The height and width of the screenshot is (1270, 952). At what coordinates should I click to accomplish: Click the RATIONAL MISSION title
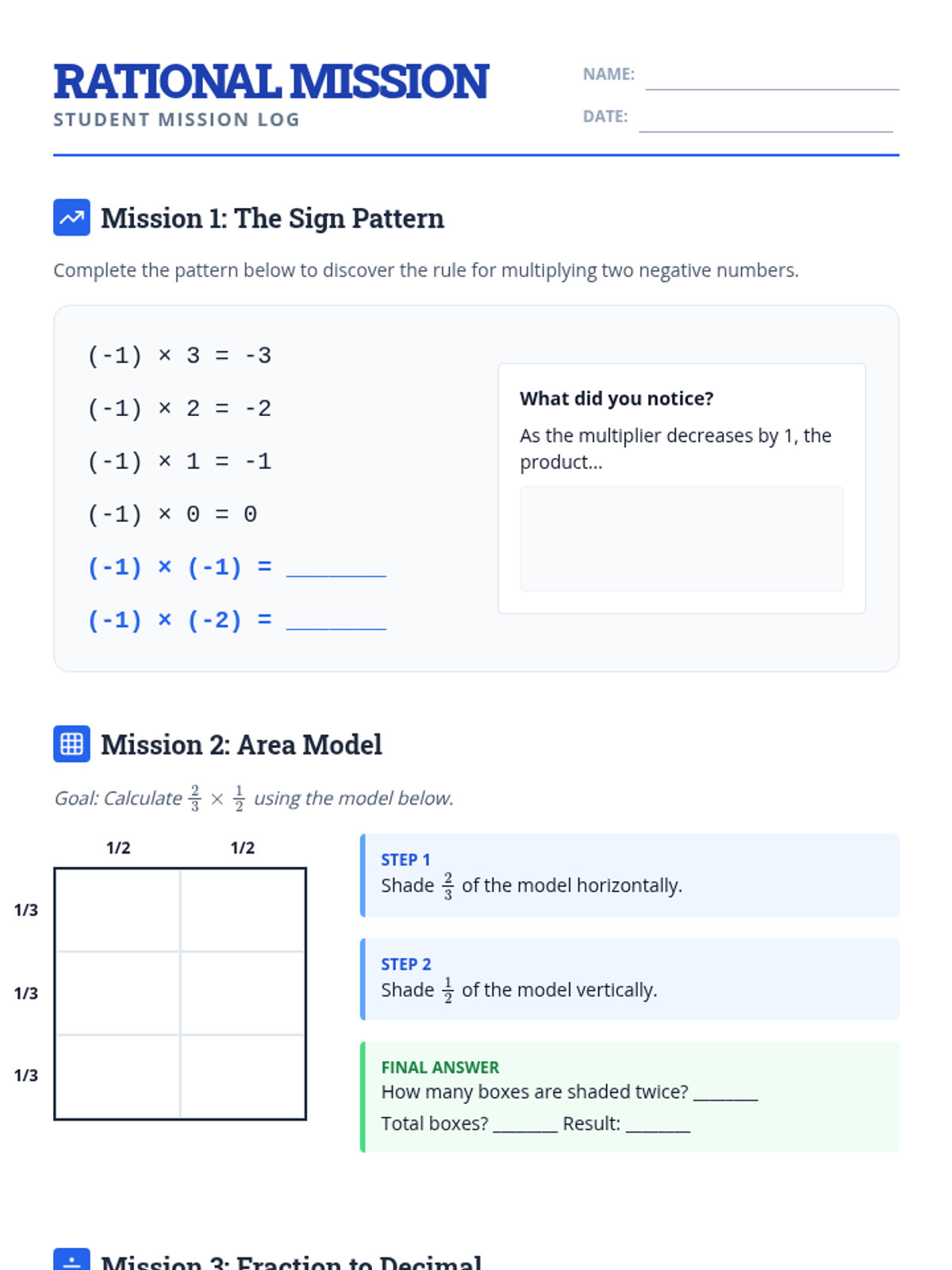(271, 82)
